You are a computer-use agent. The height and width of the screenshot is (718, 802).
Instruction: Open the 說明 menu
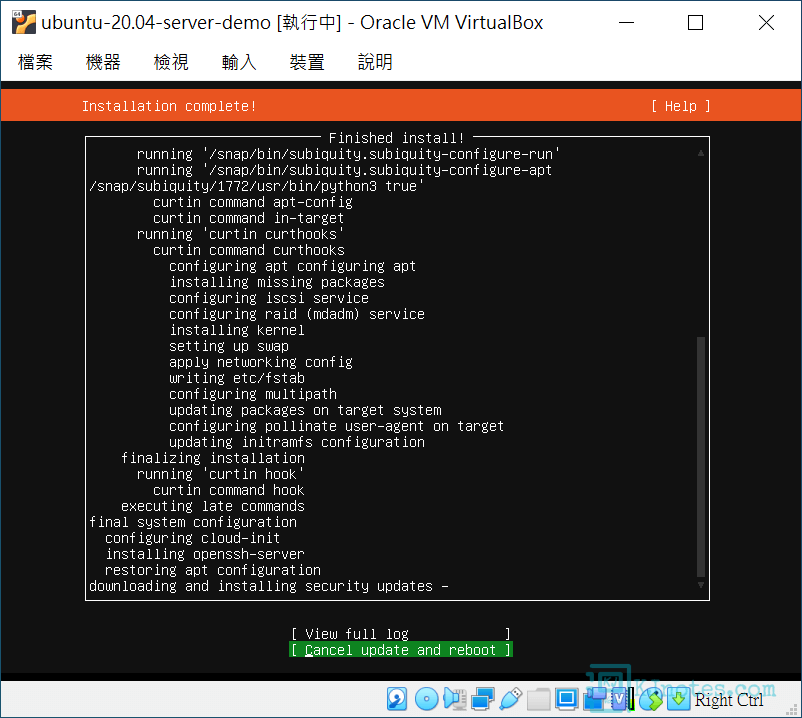pyautogui.click(x=375, y=62)
